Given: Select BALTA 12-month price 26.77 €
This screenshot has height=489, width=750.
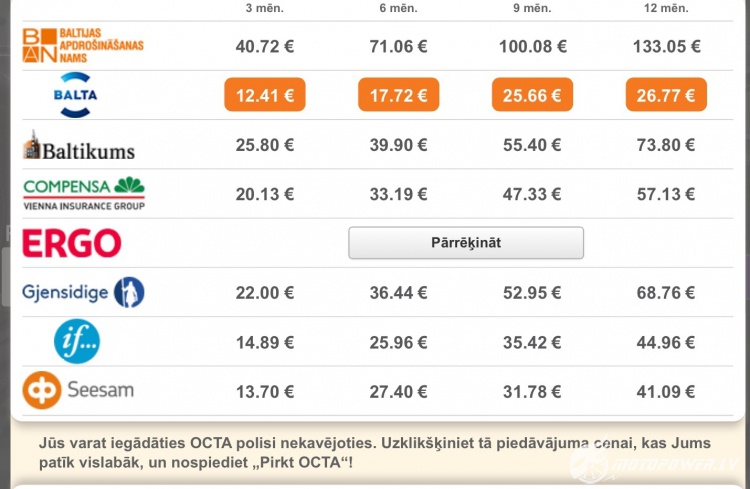Looking at the screenshot, I should (666, 95).
